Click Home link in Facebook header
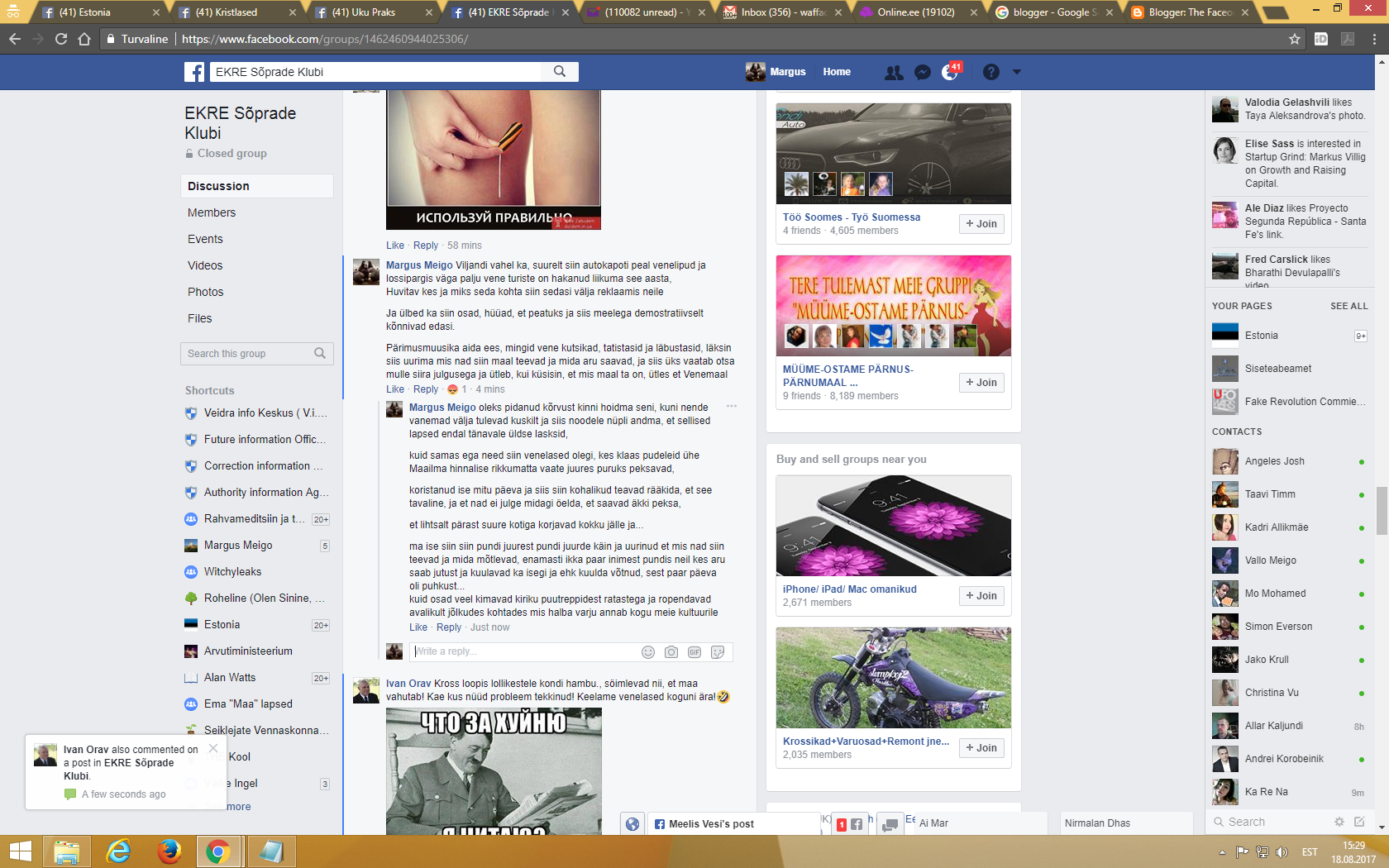Screen dimensions: 1389x868 [x=837, y=72]
